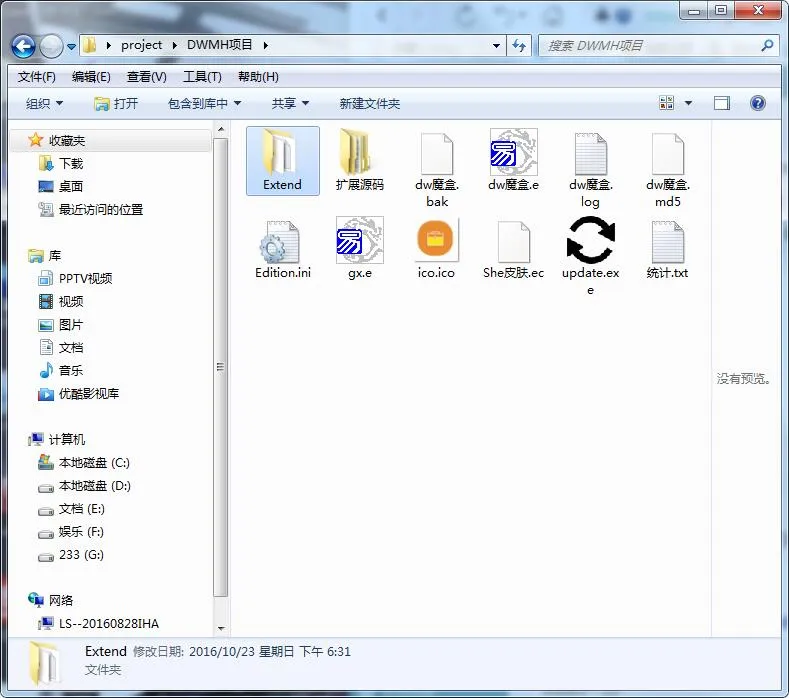Open the 娱乐 (F:) drive
Image resolution: width=789 pixels, height=698 pixels.
pos(71,532)
